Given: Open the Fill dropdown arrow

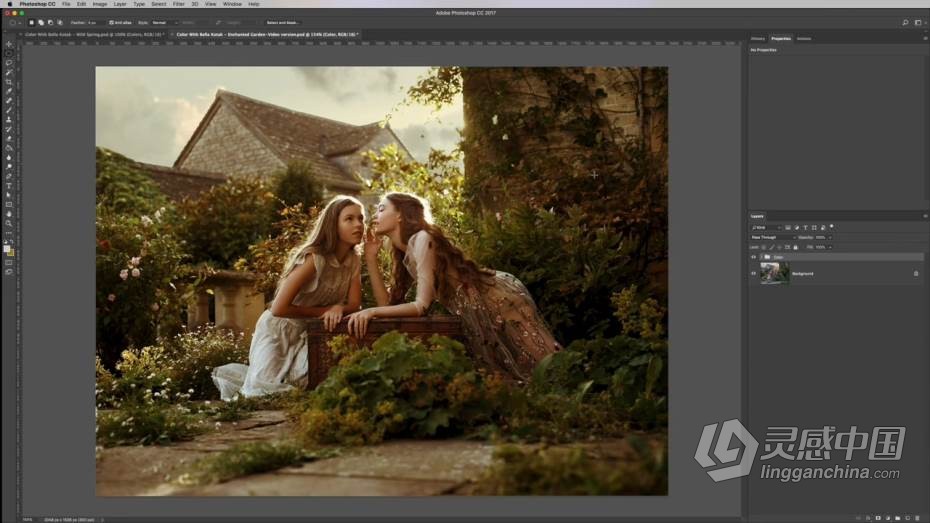Looking at the screenshot, I should coord(830,247).
